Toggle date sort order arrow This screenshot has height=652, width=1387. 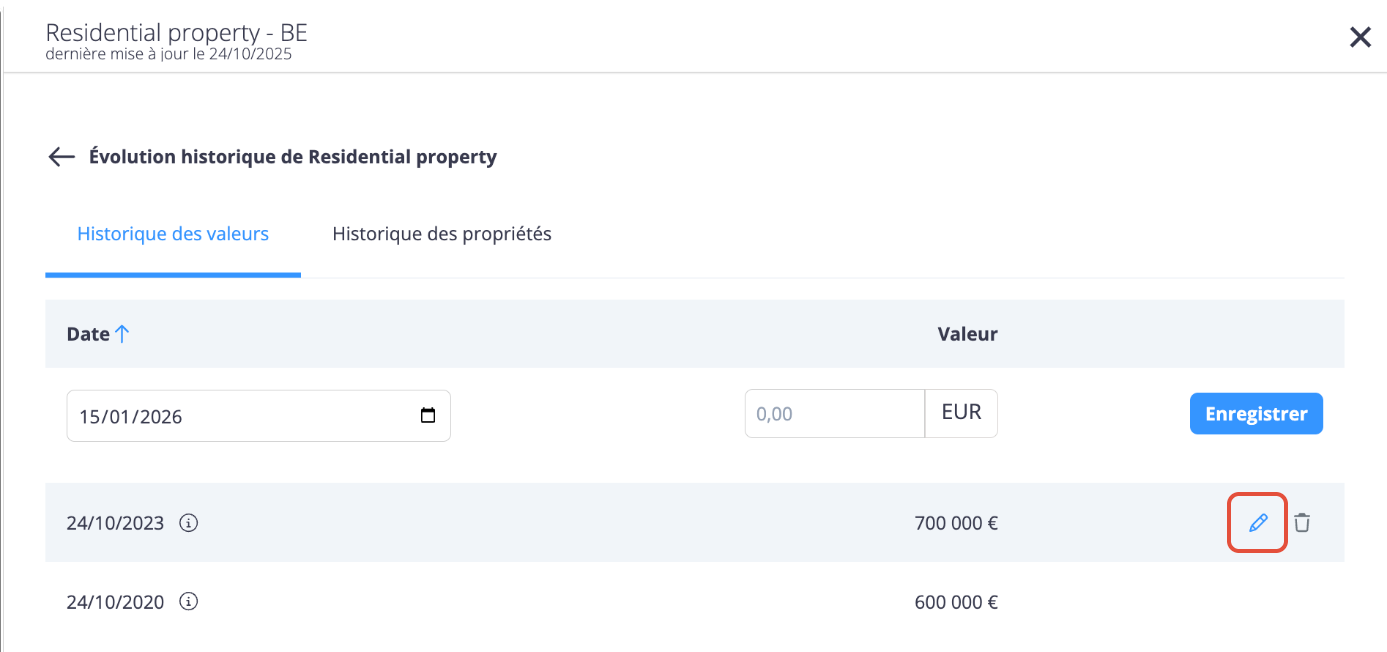click(x=122, y=334)
